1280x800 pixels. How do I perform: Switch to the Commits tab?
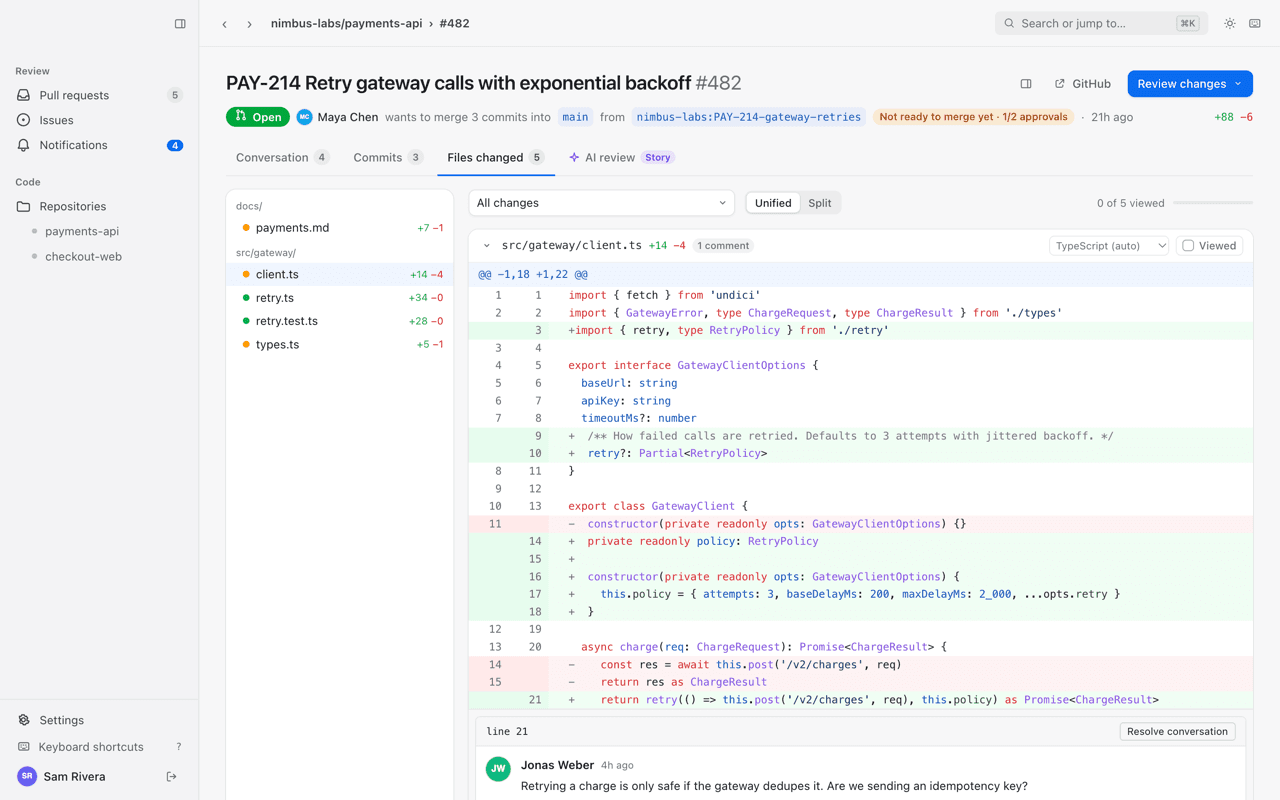(388, 158)
